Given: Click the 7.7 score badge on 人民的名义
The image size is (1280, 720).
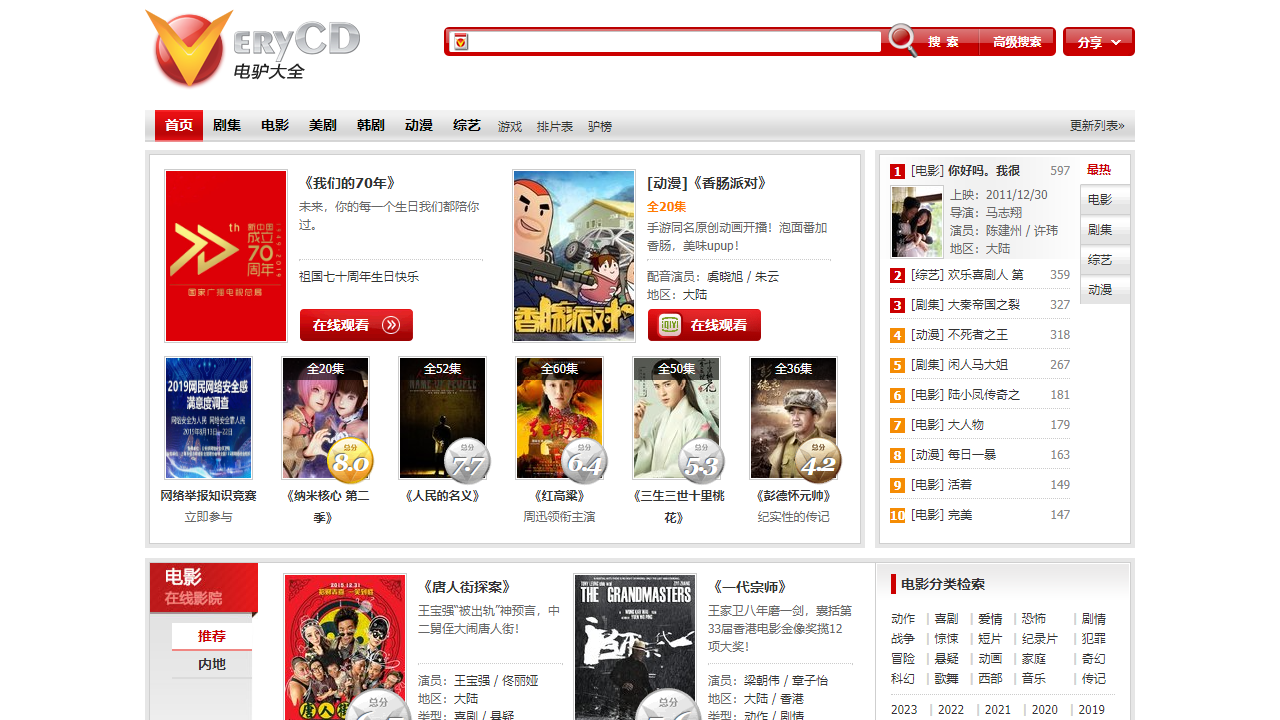Looking at the screenshot, I should click(x=467, y=462).
